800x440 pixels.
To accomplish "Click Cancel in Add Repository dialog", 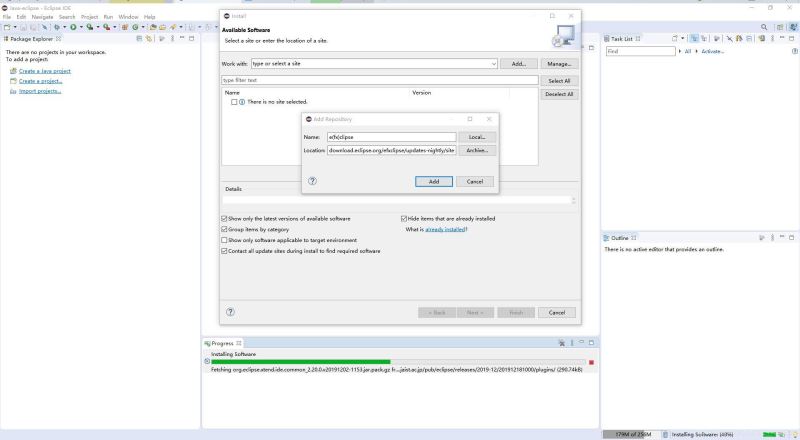I will [474, 181].
